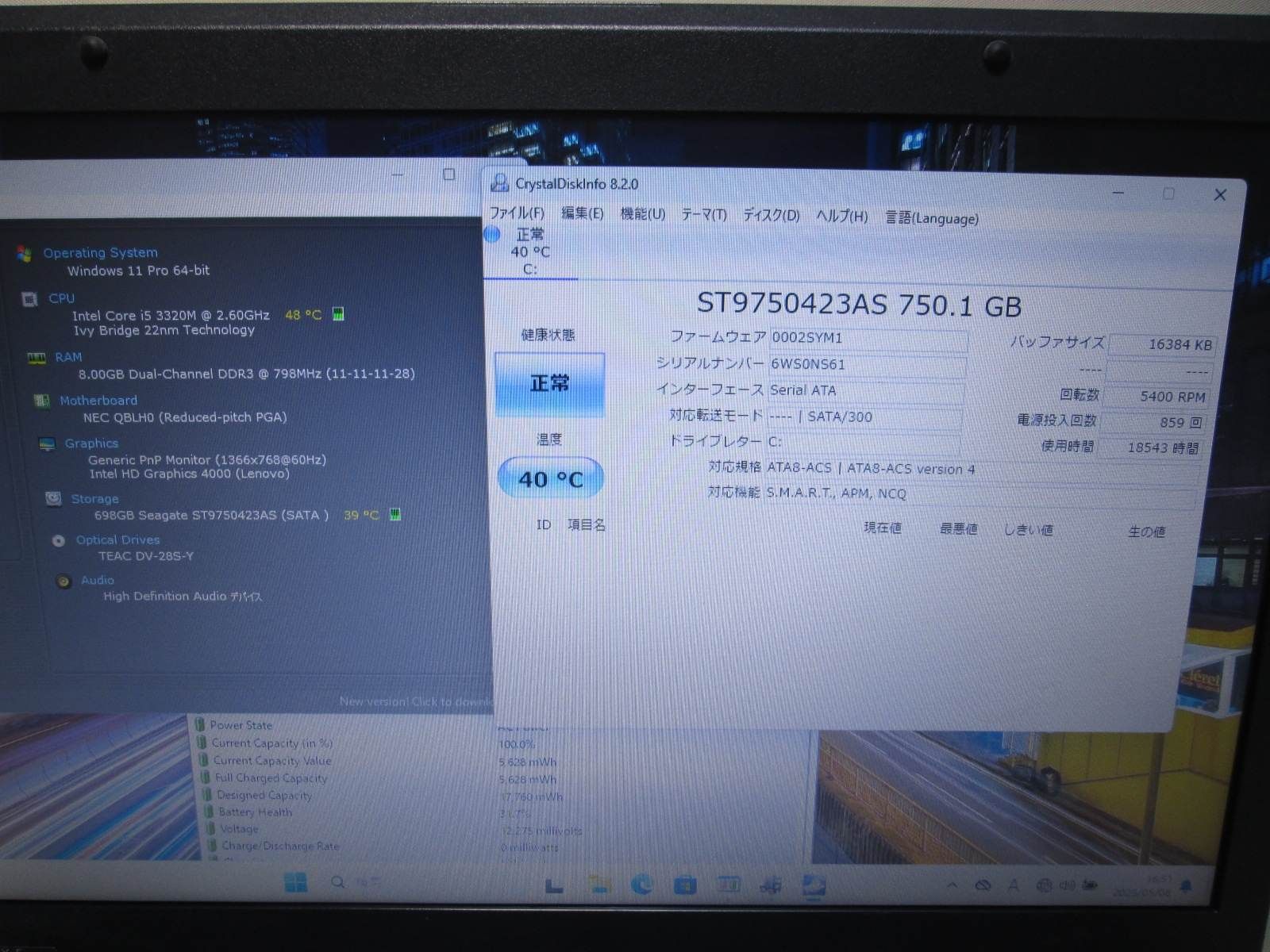
Task: Select the Designed Capacity row
Action: click(264, 795)
